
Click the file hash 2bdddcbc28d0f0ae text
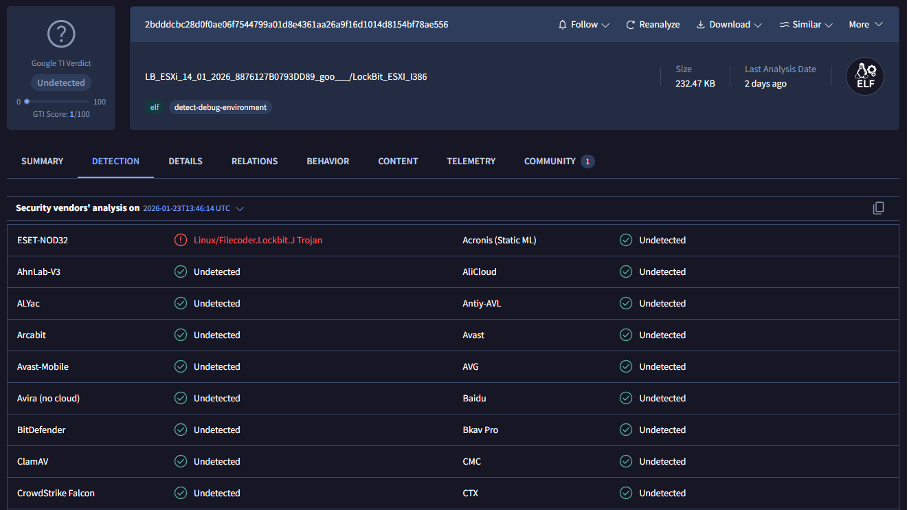point(296,24)
